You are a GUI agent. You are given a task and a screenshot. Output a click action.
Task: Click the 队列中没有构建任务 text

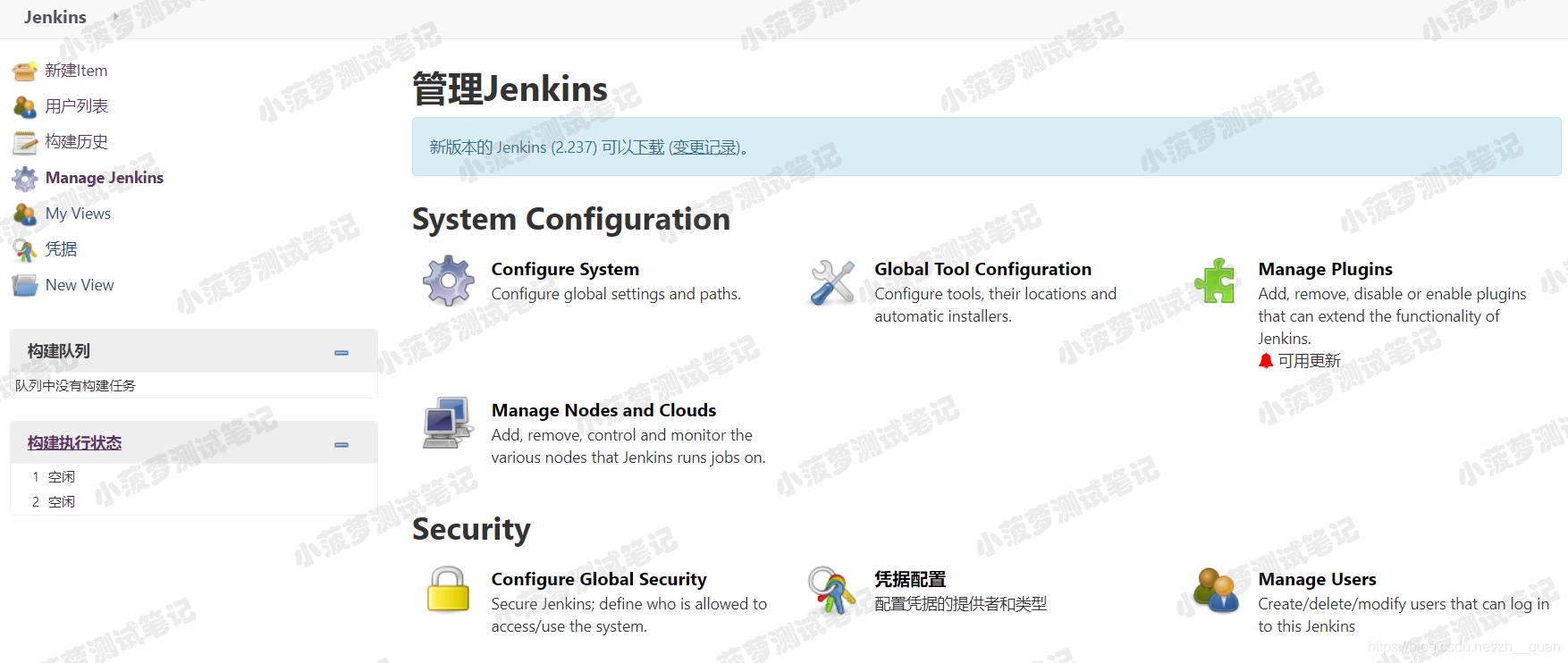(75, 386)
